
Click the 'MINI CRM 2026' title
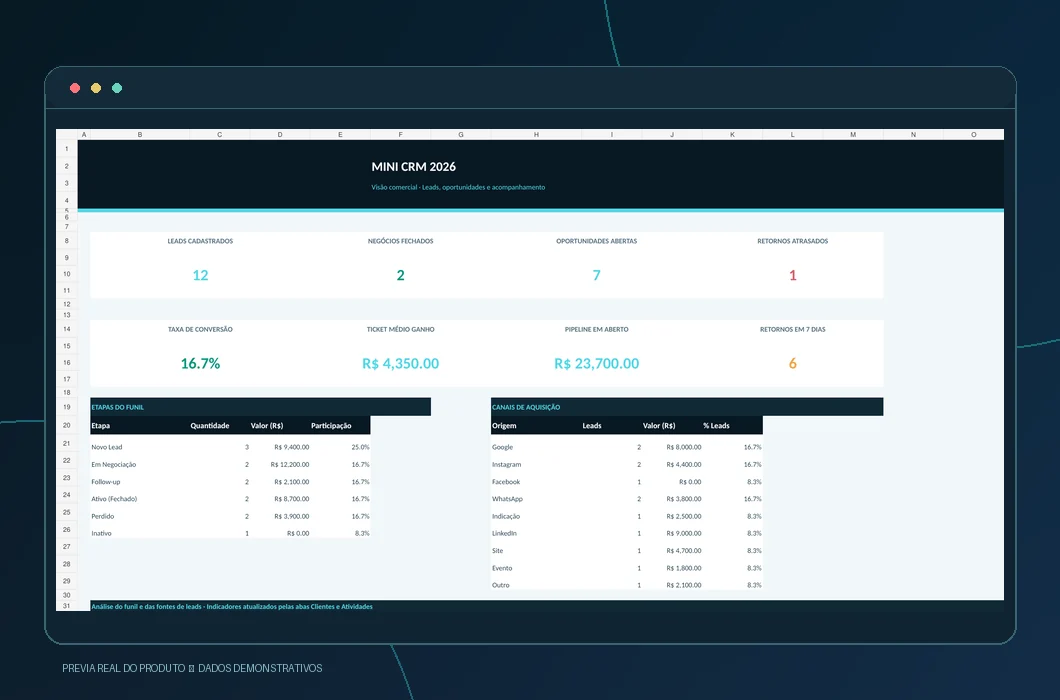click(414, 166)
